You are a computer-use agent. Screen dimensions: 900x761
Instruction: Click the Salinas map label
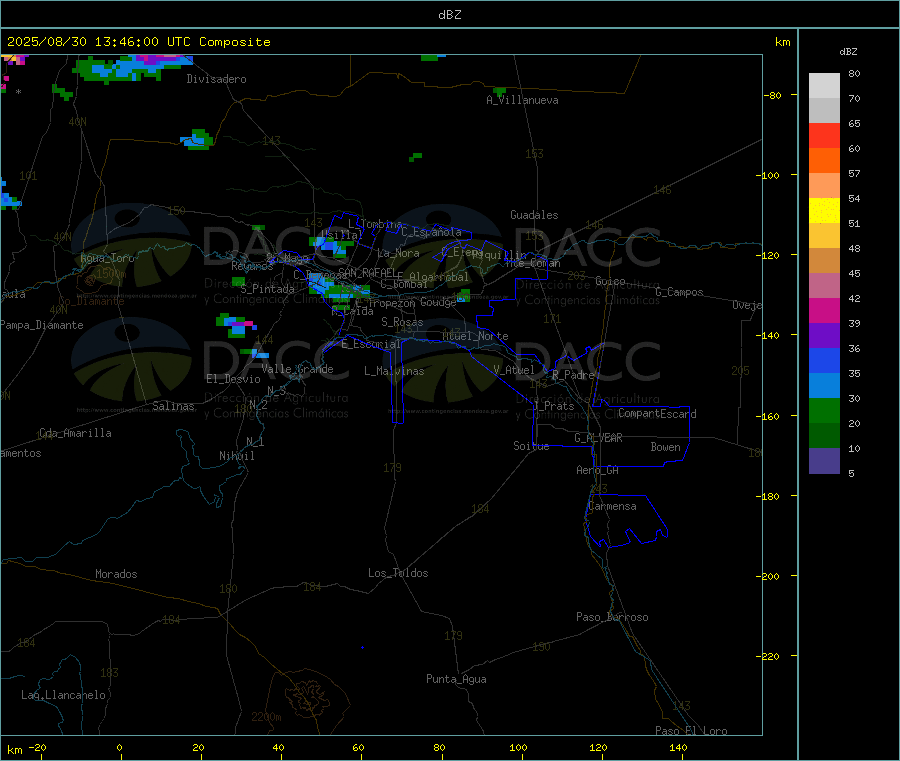click(173, 406)
